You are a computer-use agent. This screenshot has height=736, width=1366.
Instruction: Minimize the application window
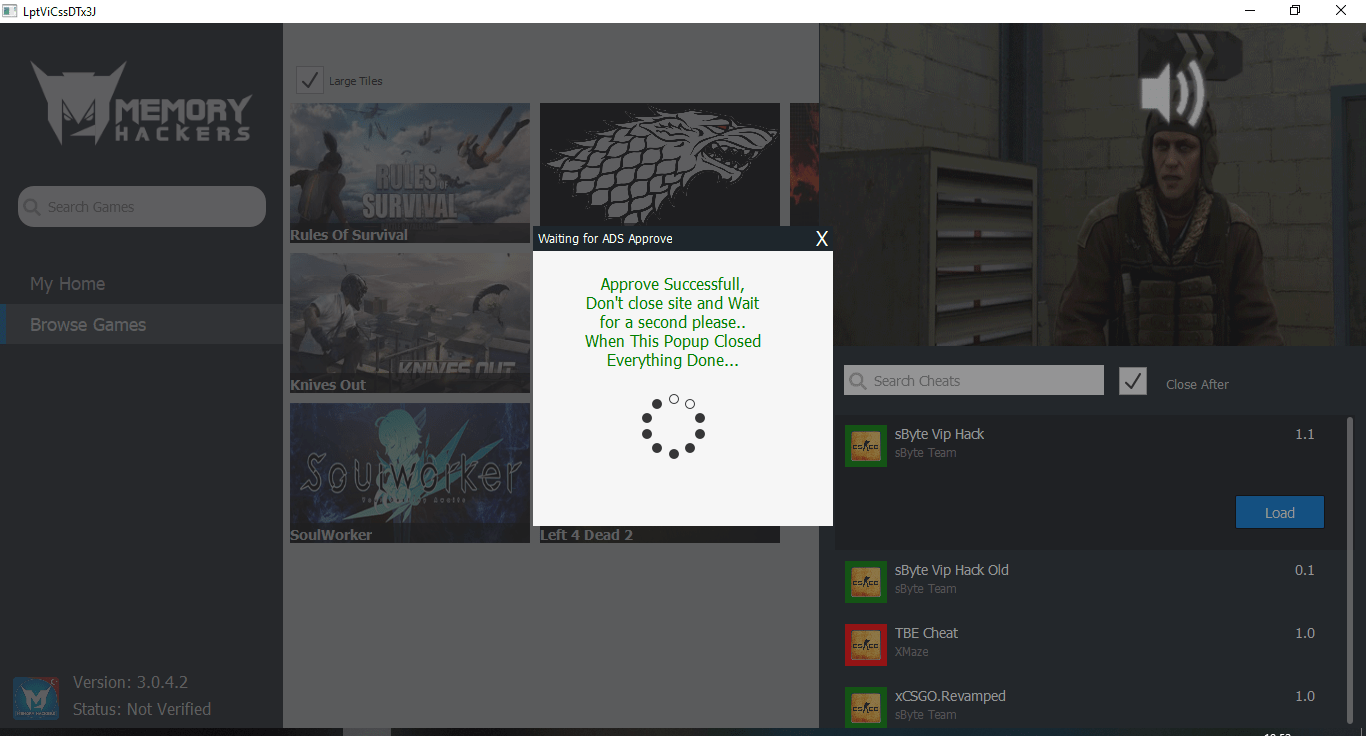tap(1250, 11)
